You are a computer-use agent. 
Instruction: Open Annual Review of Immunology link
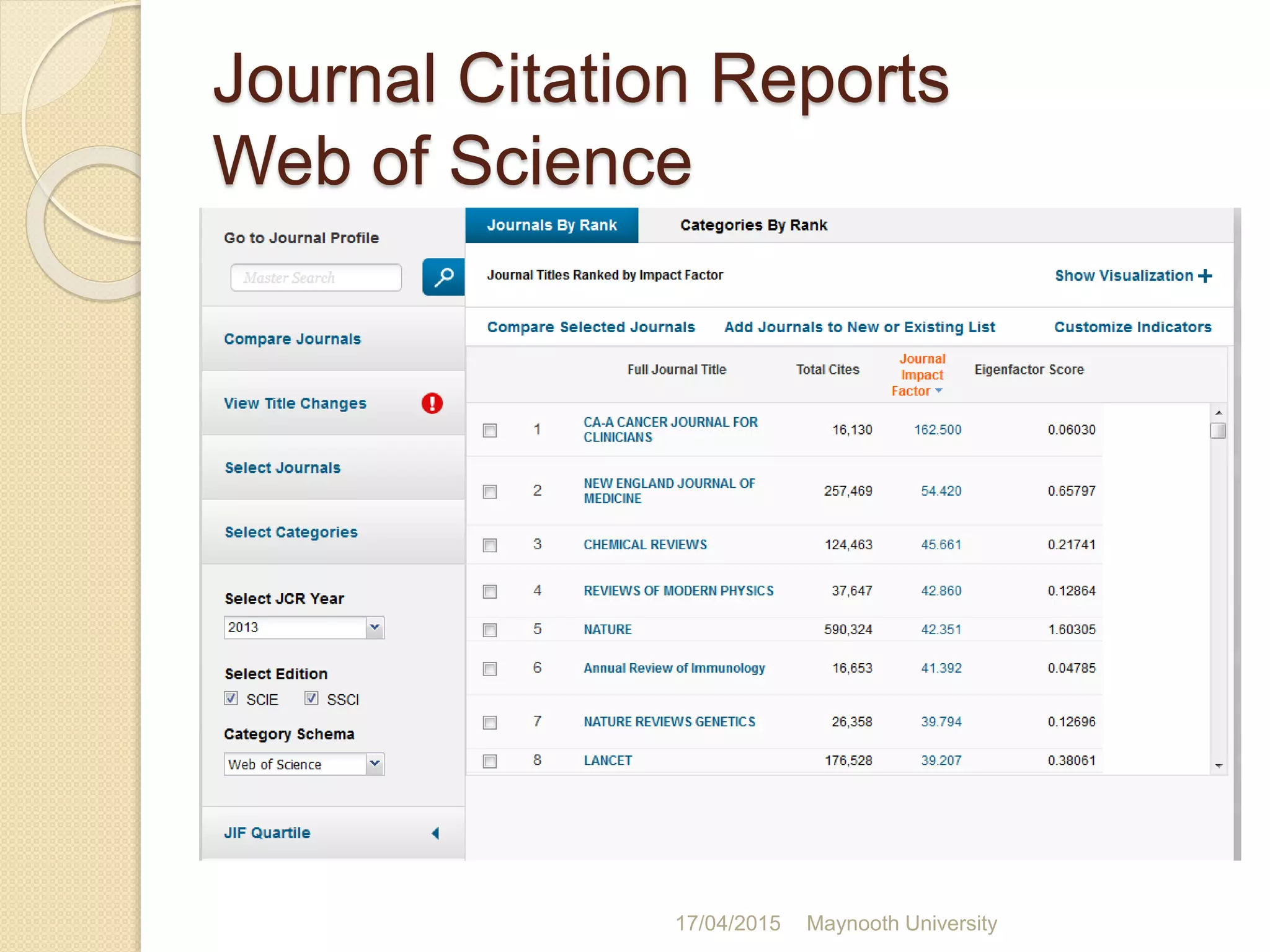(674, 668)
